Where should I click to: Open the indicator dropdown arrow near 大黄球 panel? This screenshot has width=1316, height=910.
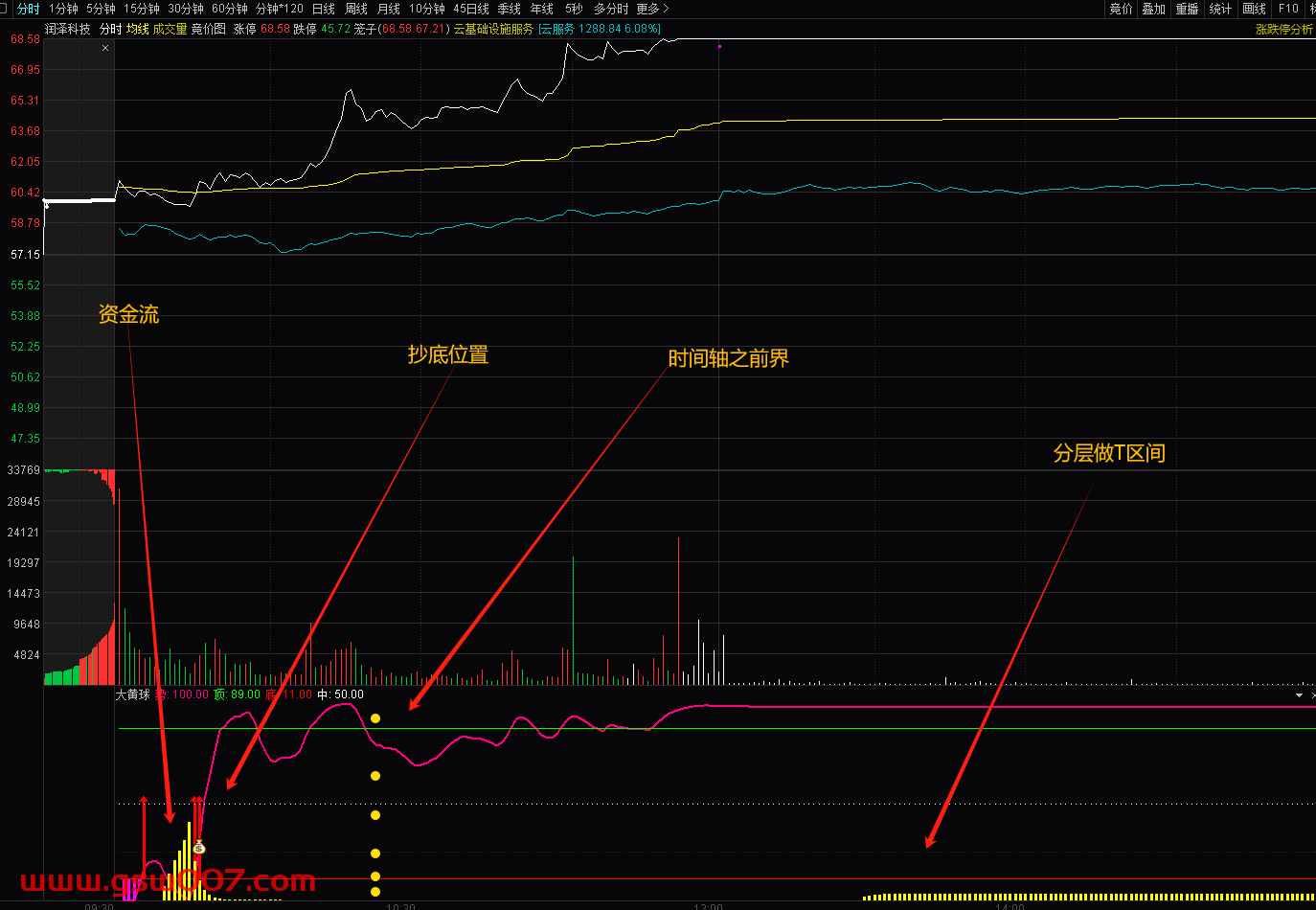coord(1299,695)
